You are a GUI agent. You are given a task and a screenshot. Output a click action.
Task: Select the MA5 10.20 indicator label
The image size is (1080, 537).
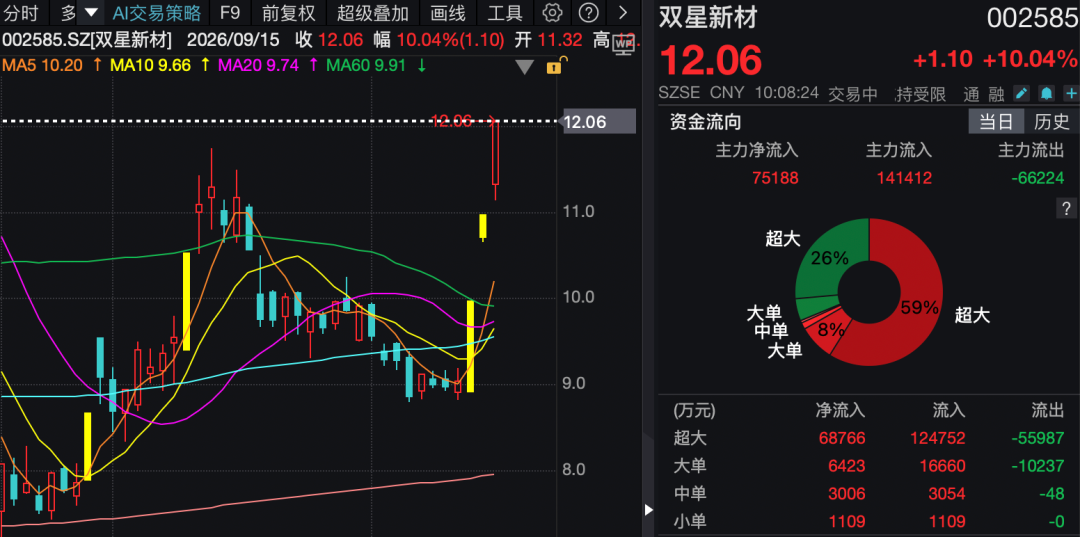coord(43,66)
